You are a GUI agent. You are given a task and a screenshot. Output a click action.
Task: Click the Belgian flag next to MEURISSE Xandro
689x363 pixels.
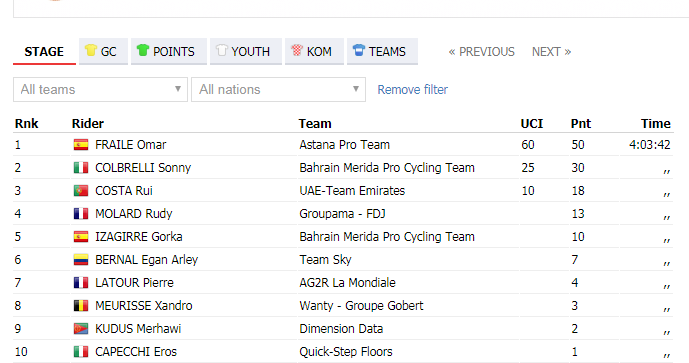coord(81,306)
